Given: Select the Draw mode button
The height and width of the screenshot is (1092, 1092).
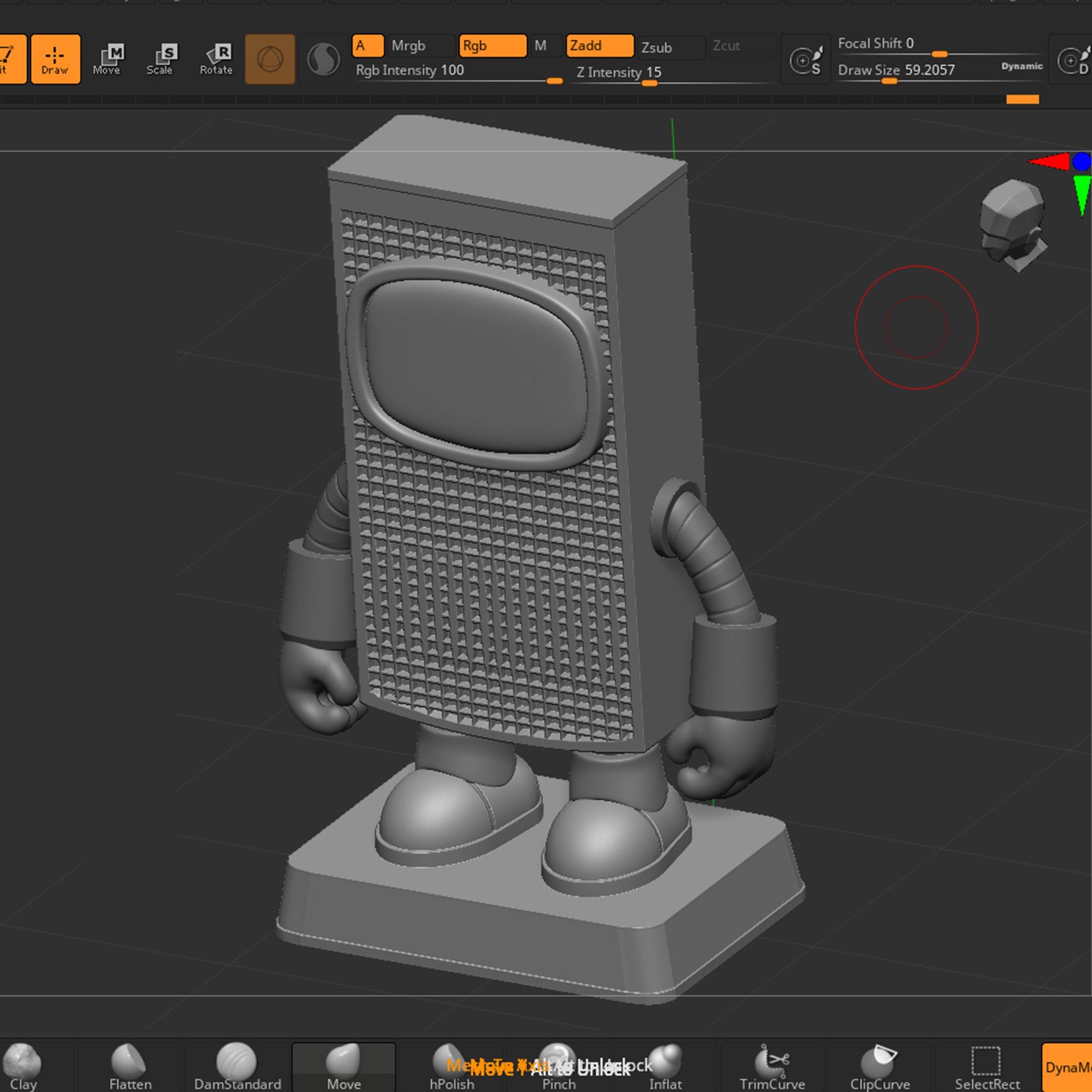Looking at the screenshot, I should tap(55, 59).
